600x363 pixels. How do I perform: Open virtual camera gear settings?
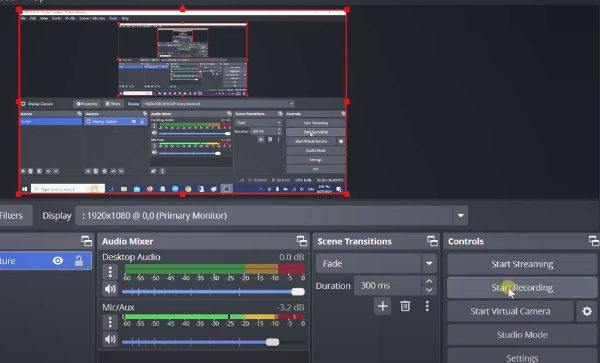587,311
